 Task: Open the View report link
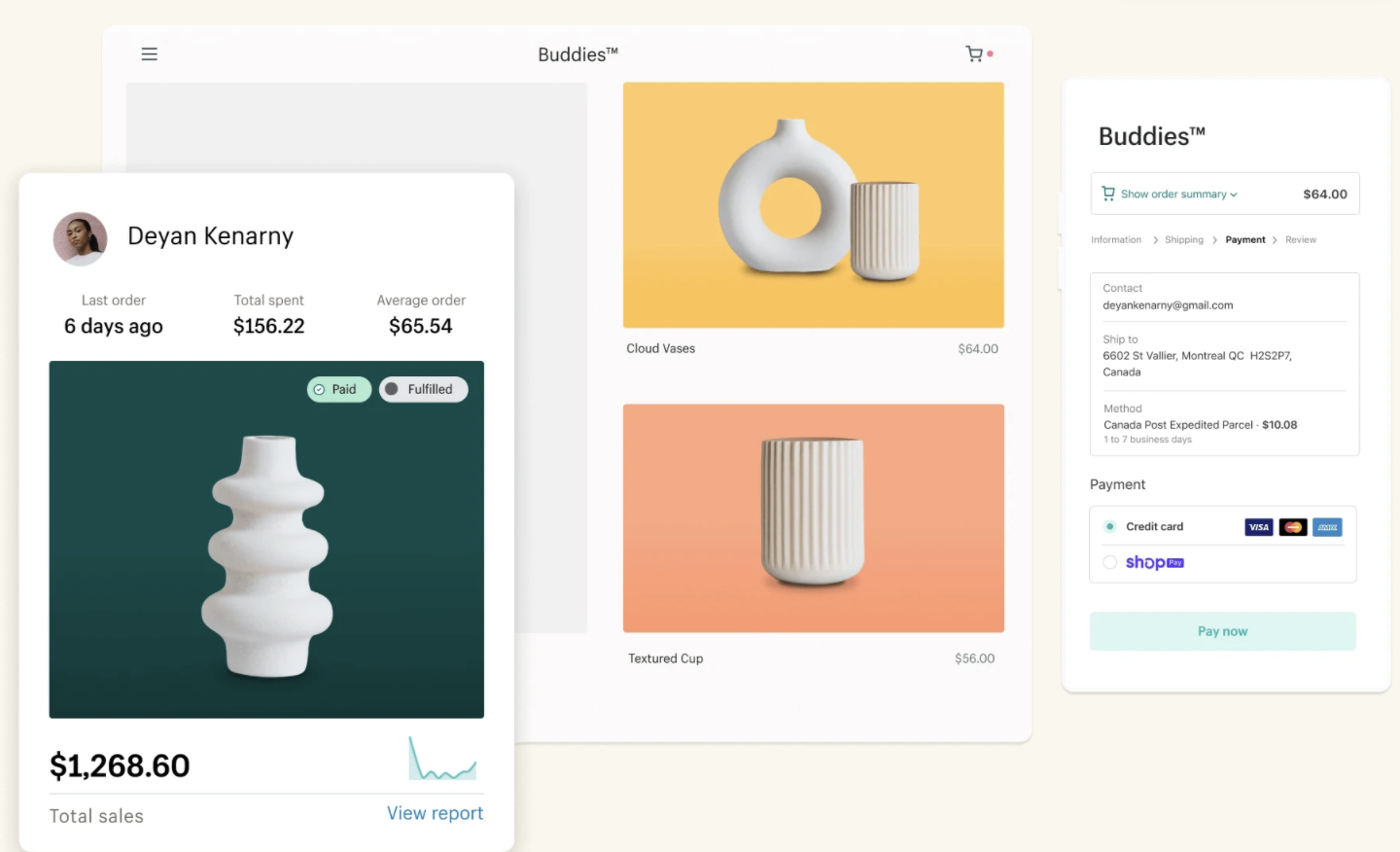[x=435, y=813]
